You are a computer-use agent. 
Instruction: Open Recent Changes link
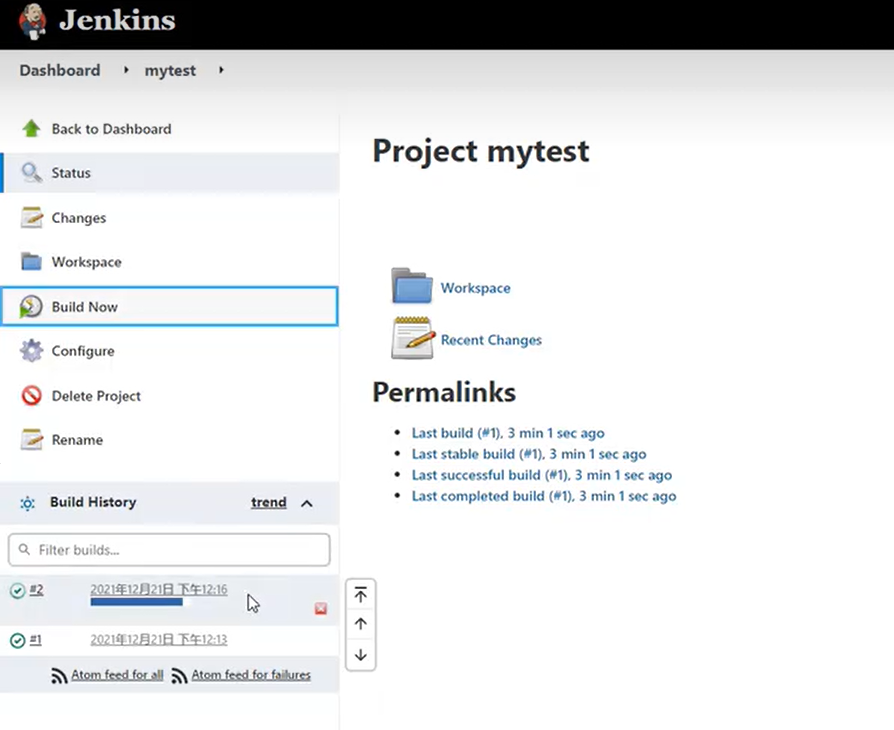tap(491, 340)
